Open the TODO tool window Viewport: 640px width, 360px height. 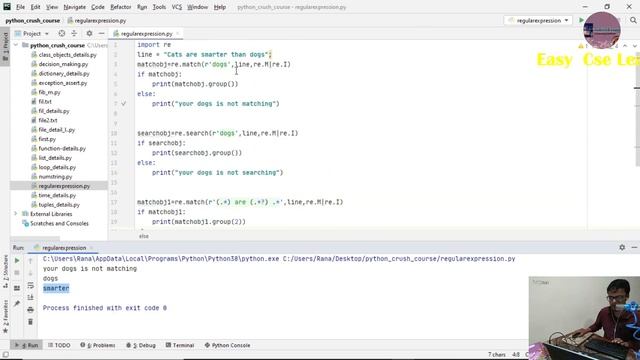(x=59, y=345)
